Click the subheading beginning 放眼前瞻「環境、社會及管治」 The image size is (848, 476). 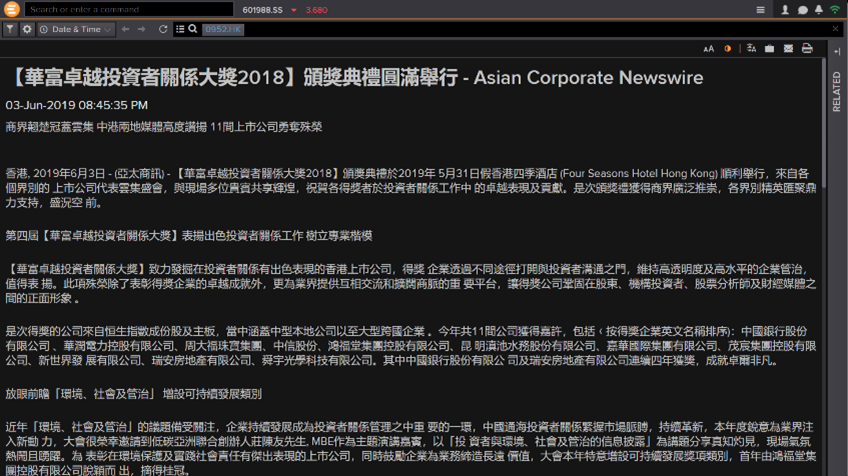[134, 394]
